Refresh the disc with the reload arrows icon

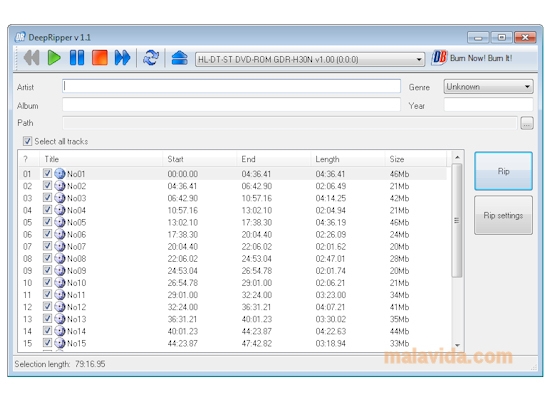tap(151, 58)
